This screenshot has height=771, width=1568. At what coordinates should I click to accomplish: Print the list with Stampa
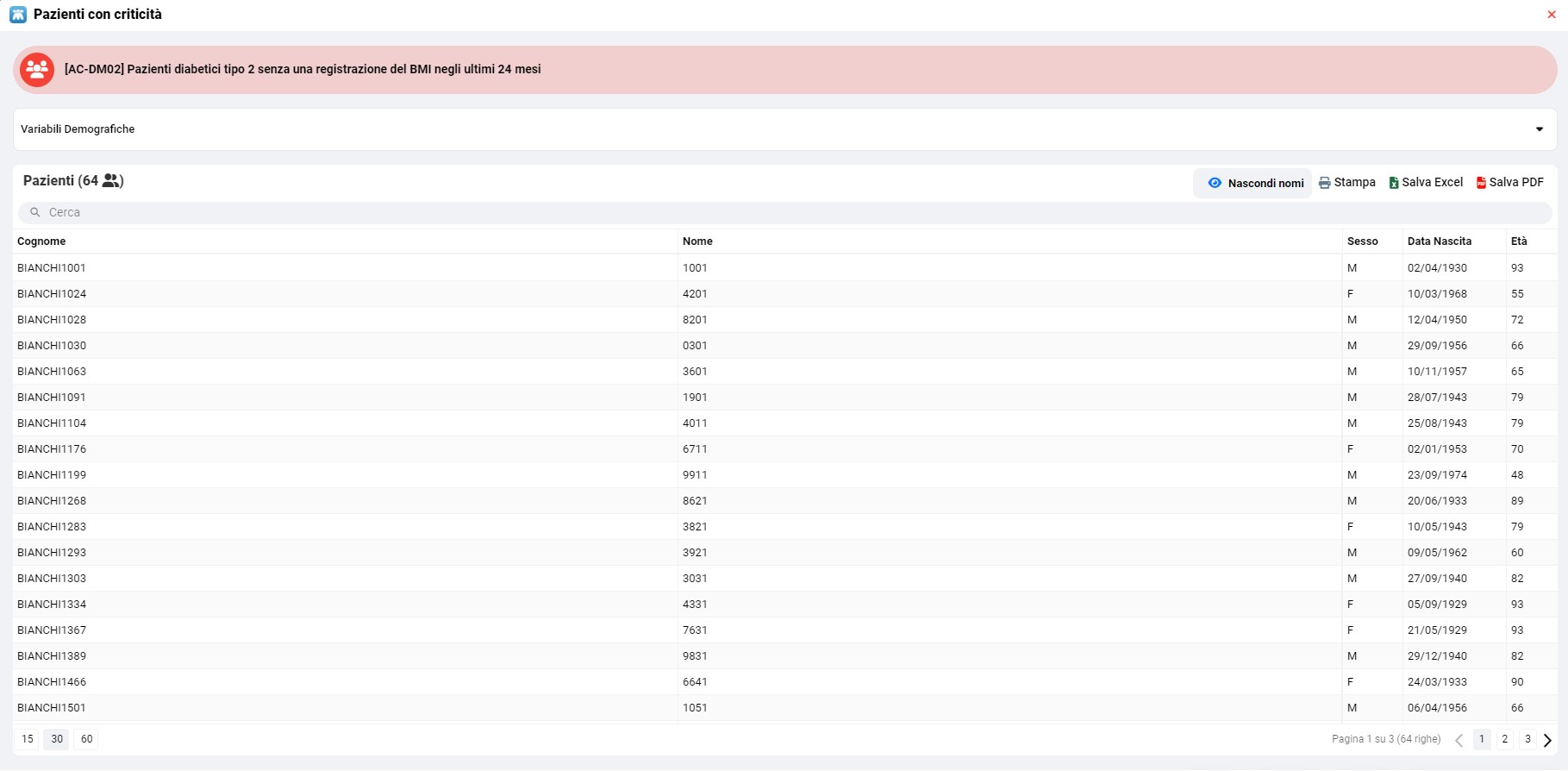pos(1347,183)
